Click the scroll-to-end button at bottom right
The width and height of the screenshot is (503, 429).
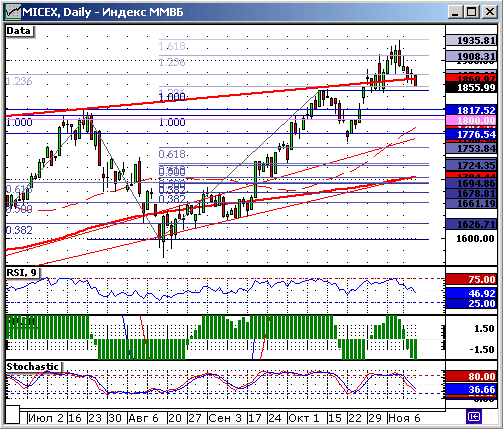point(474,417)
